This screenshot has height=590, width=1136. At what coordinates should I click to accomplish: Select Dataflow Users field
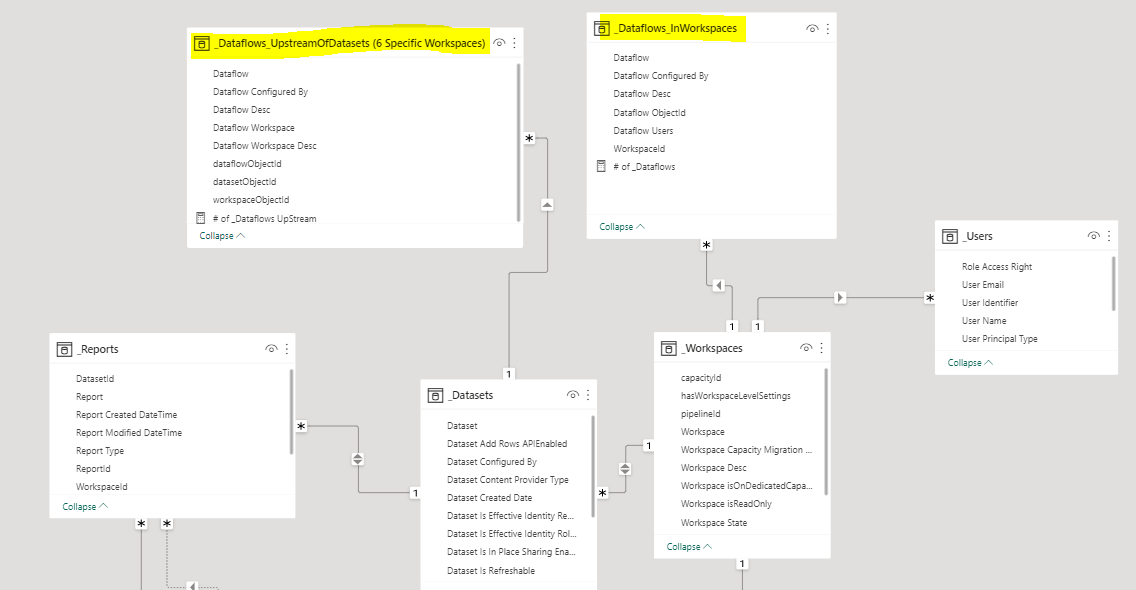pos(643,130)
